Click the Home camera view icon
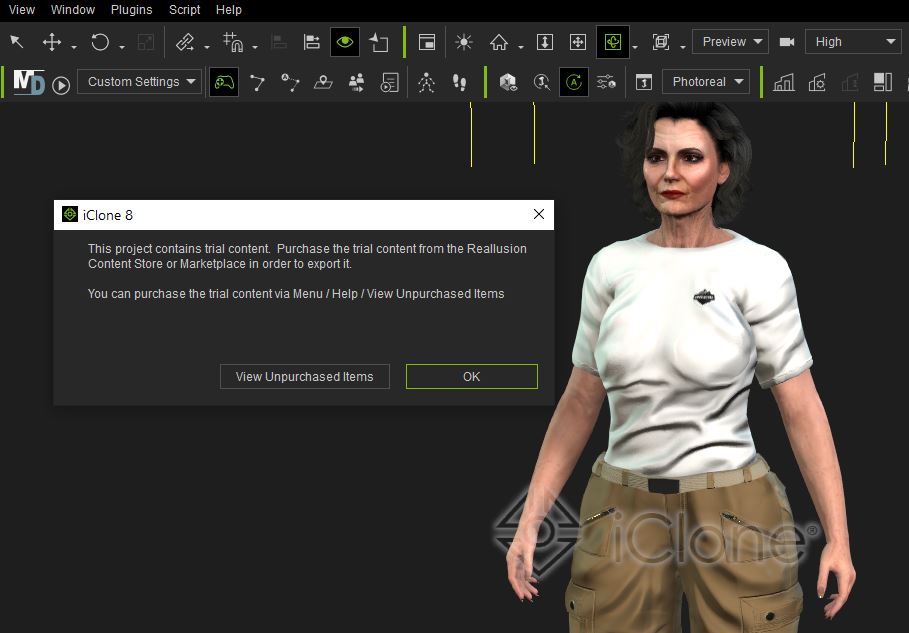909x633 pixels. (499, 42)
